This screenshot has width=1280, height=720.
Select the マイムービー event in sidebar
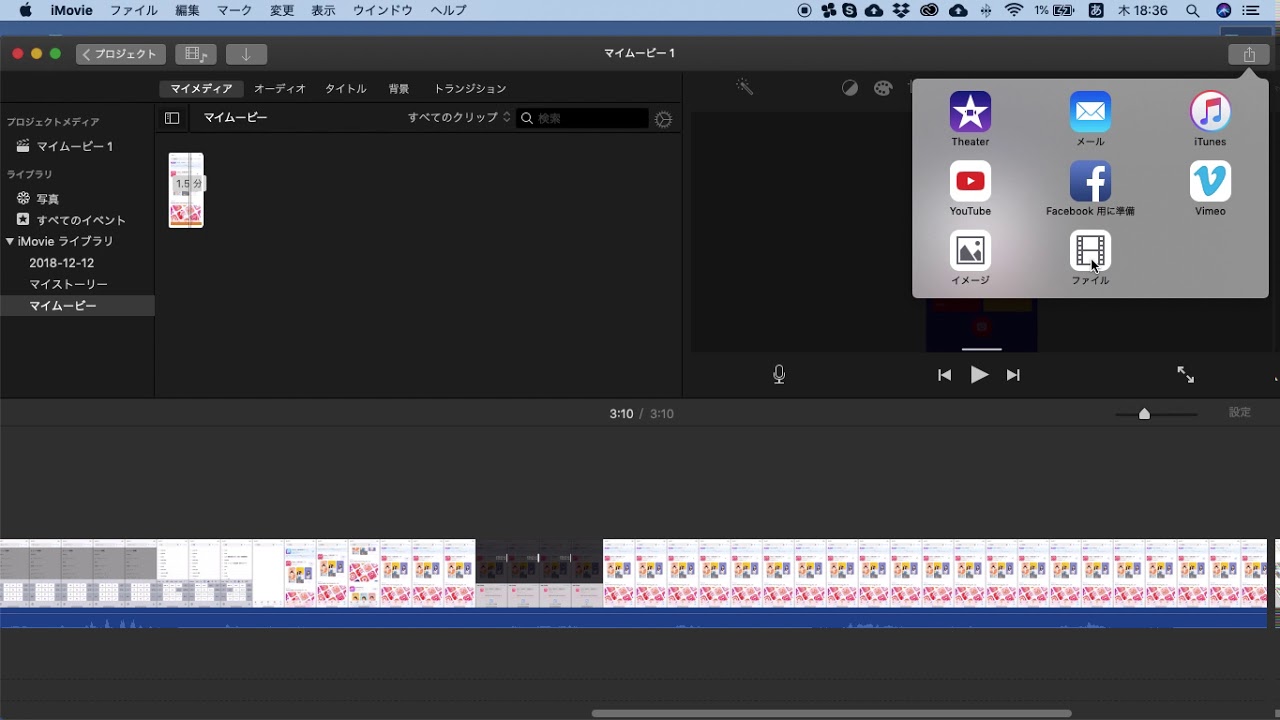pyautogui.click(x=77, y=306)
